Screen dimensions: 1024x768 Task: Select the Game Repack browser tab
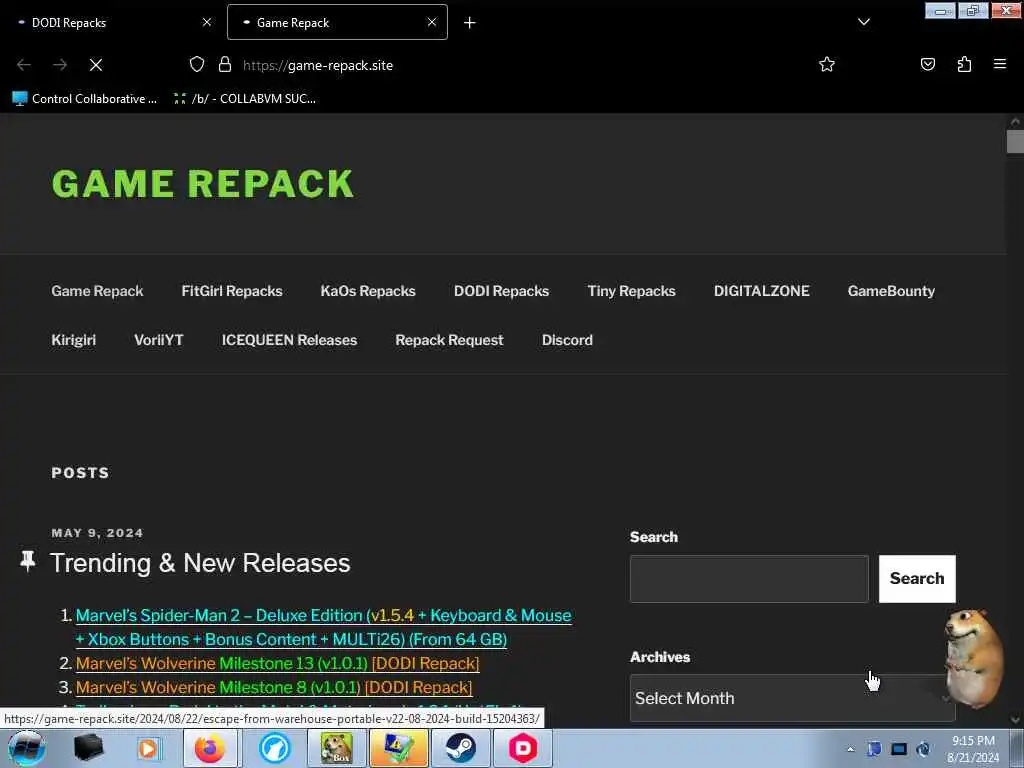337,22
